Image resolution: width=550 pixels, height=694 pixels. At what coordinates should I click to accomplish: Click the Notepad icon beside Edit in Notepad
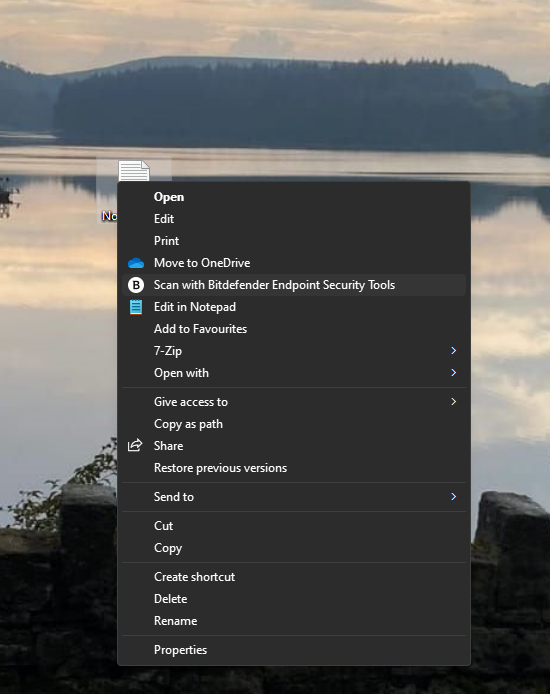136,307
